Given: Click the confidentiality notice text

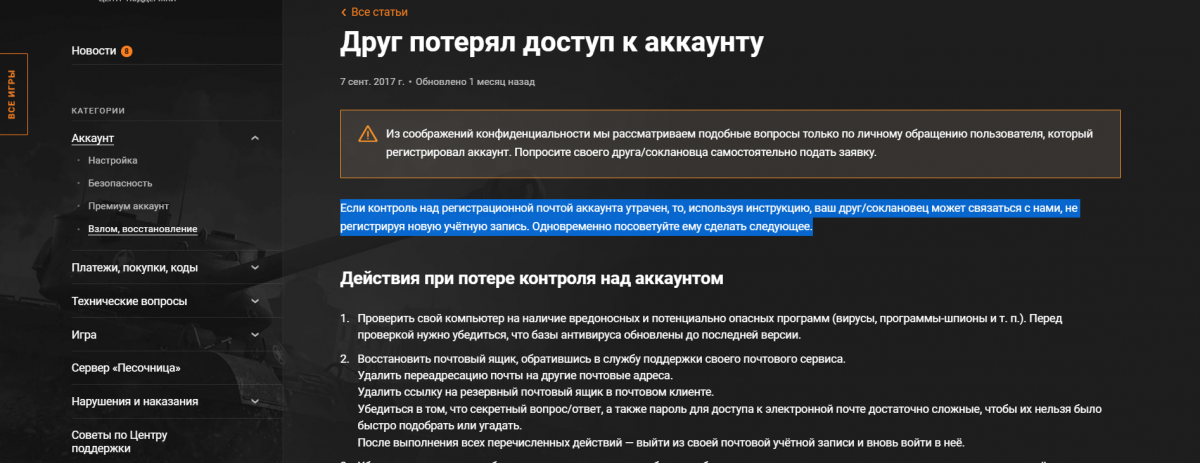Looking at the screenshot, I should pos(739,143).
